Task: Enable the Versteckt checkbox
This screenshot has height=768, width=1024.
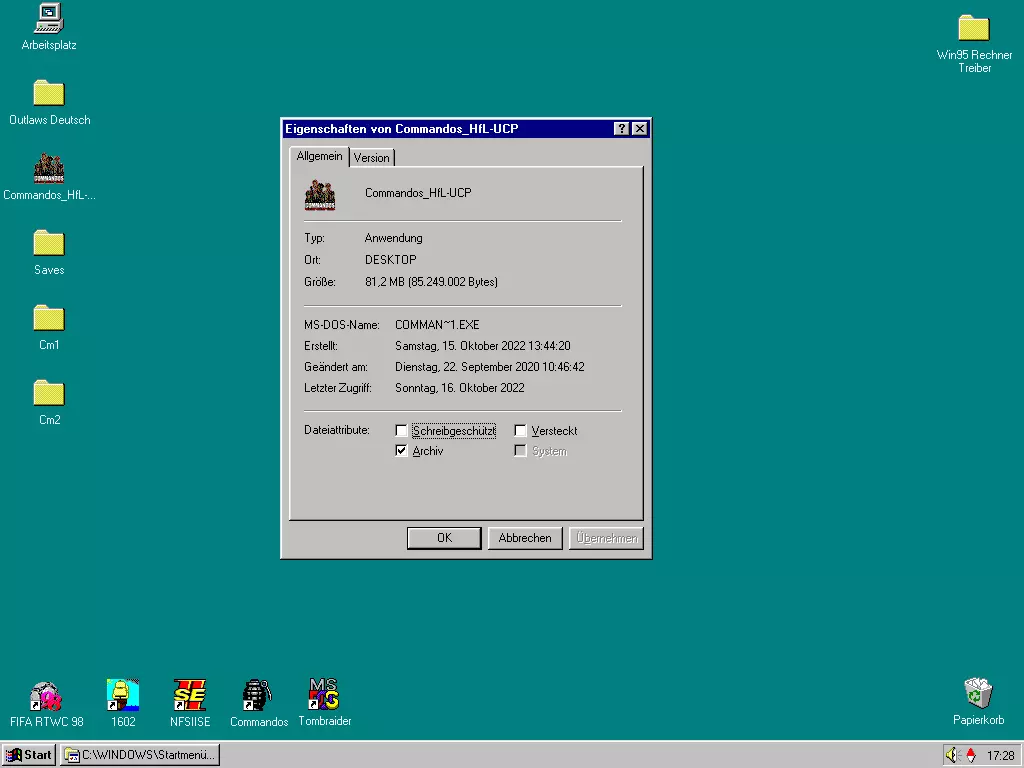Action: tap(520, 431)
